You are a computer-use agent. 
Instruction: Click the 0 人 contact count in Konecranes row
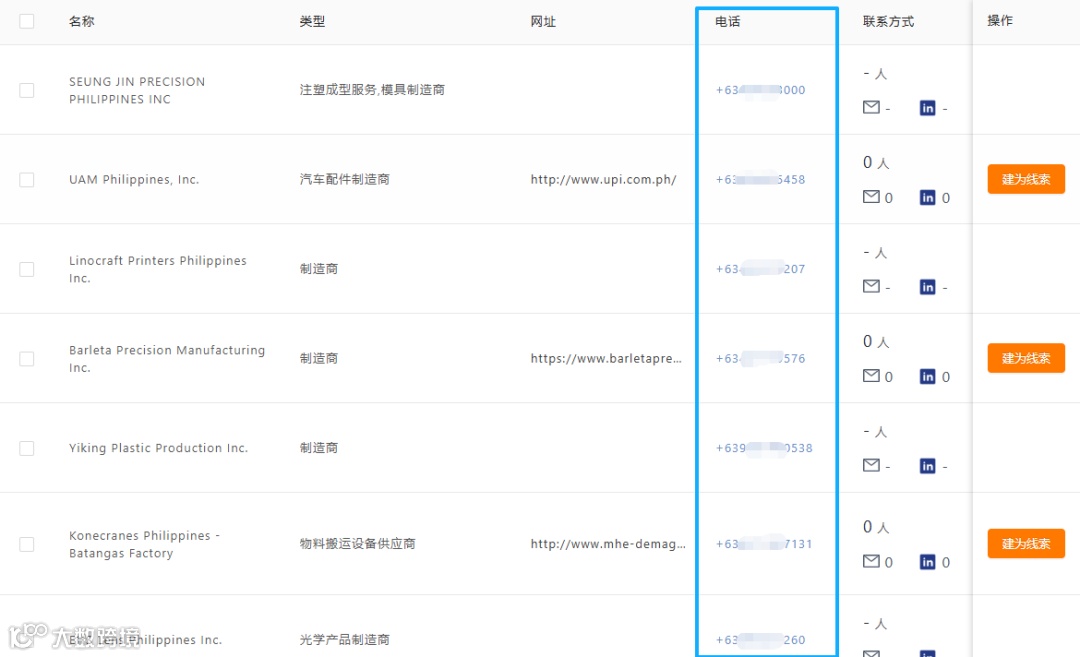(876, 527)
